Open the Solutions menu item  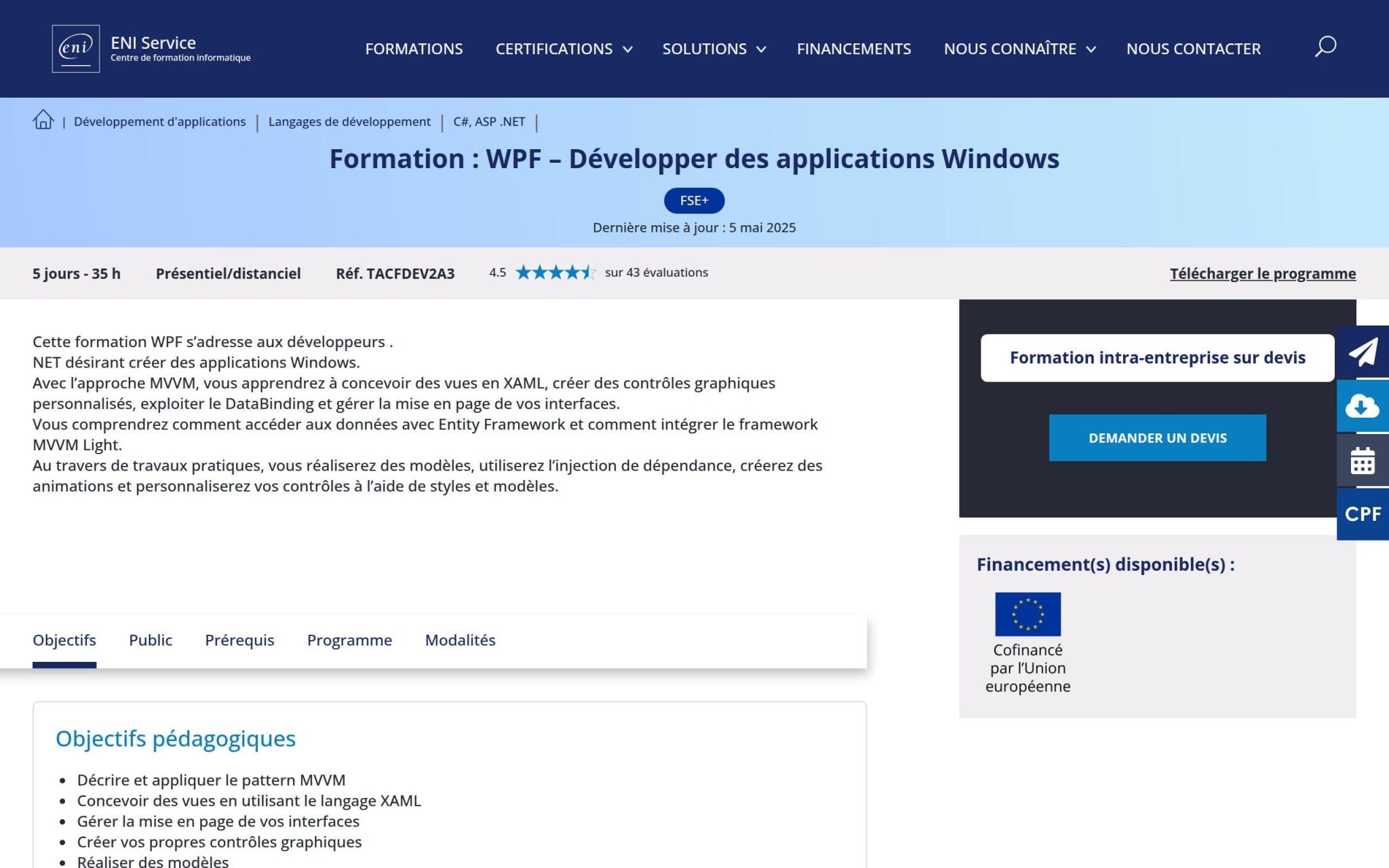(x=704, y=49)
